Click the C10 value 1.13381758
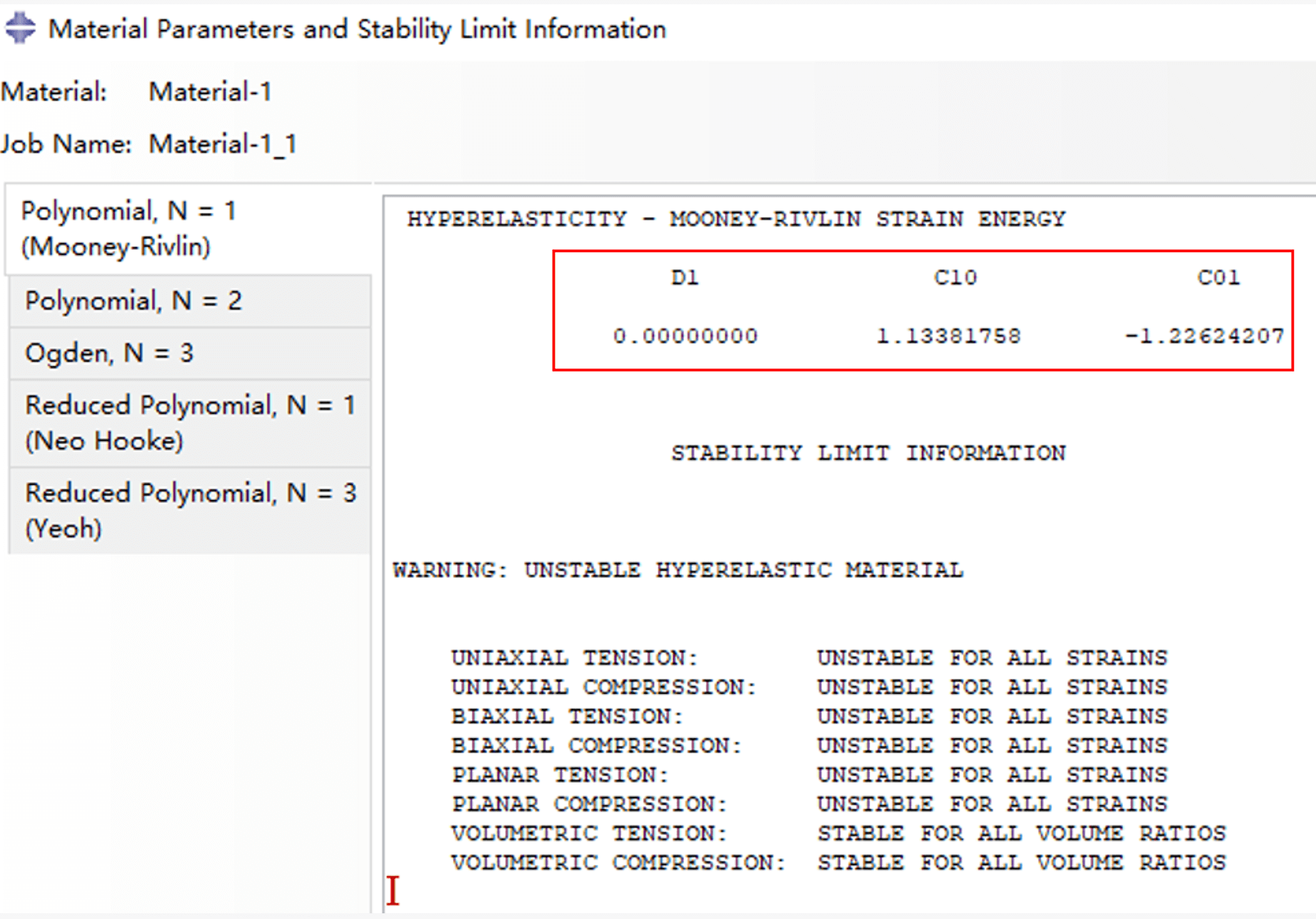This screenshot has width=1316, height=919. tap(948, 336)
